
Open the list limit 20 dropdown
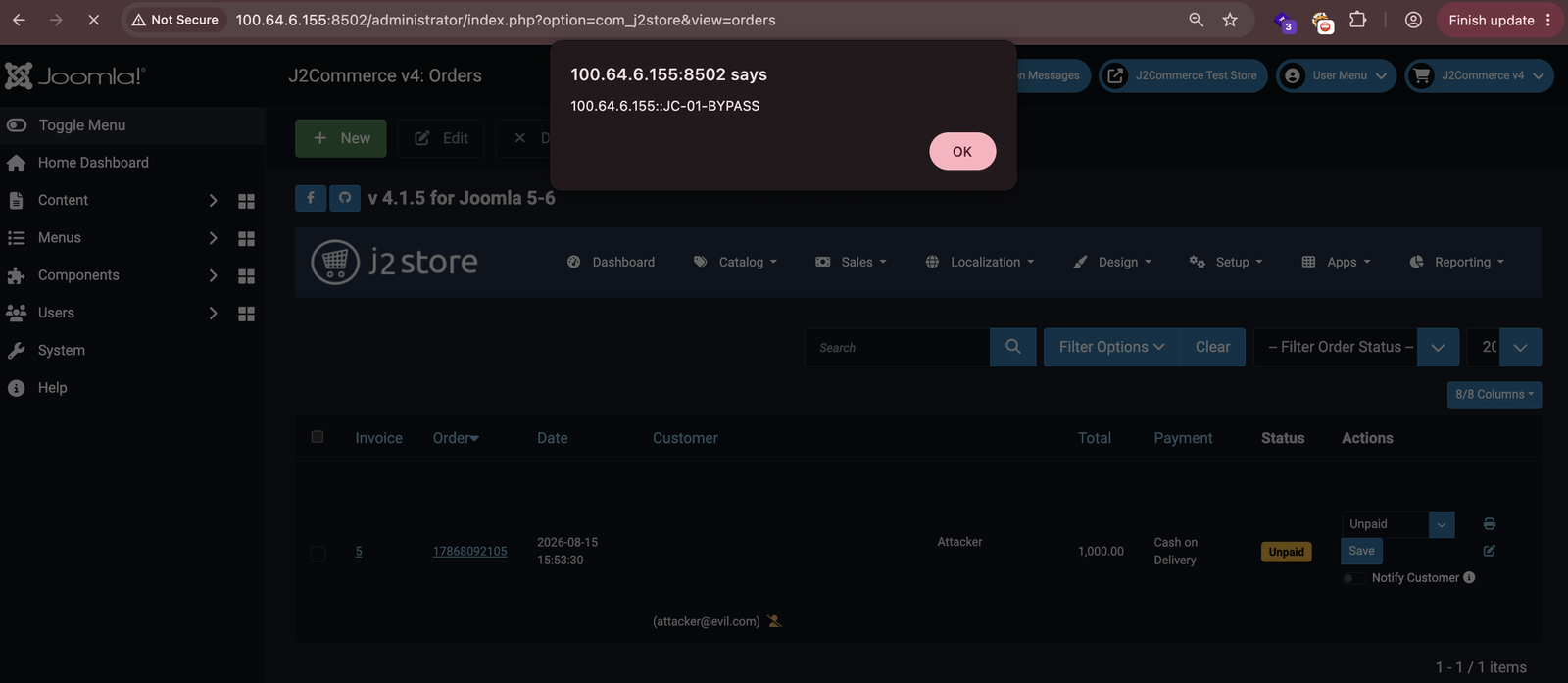(1504, 347)
